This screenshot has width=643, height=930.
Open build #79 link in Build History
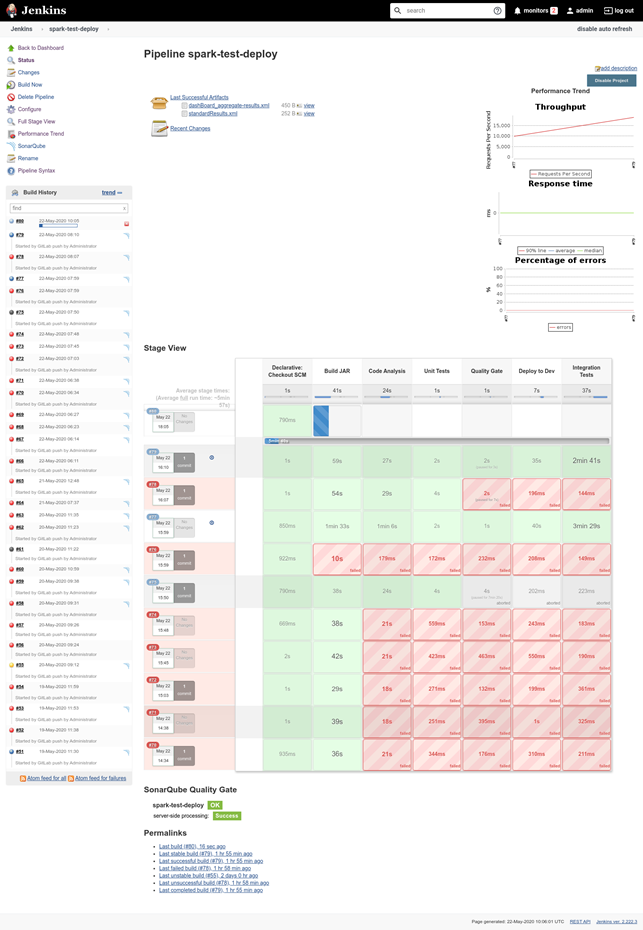20,235
